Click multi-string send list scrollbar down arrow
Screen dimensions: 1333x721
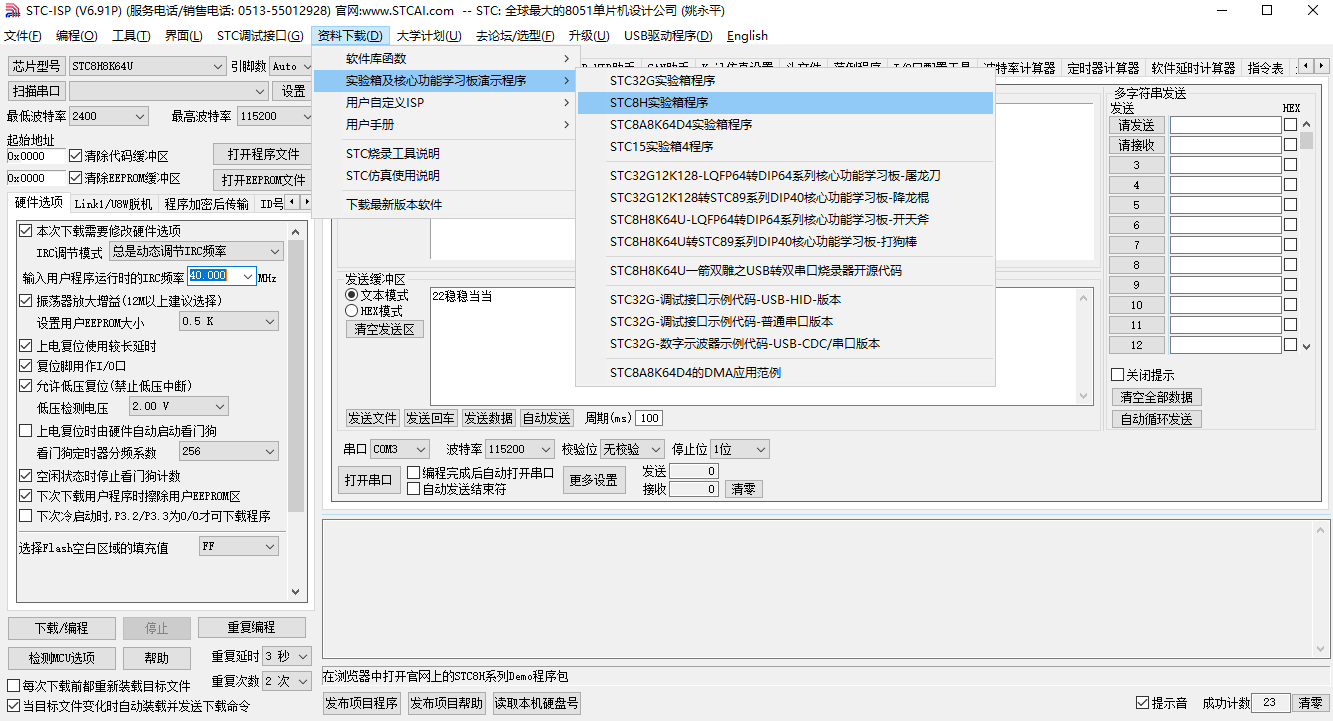coord(1306,345)
